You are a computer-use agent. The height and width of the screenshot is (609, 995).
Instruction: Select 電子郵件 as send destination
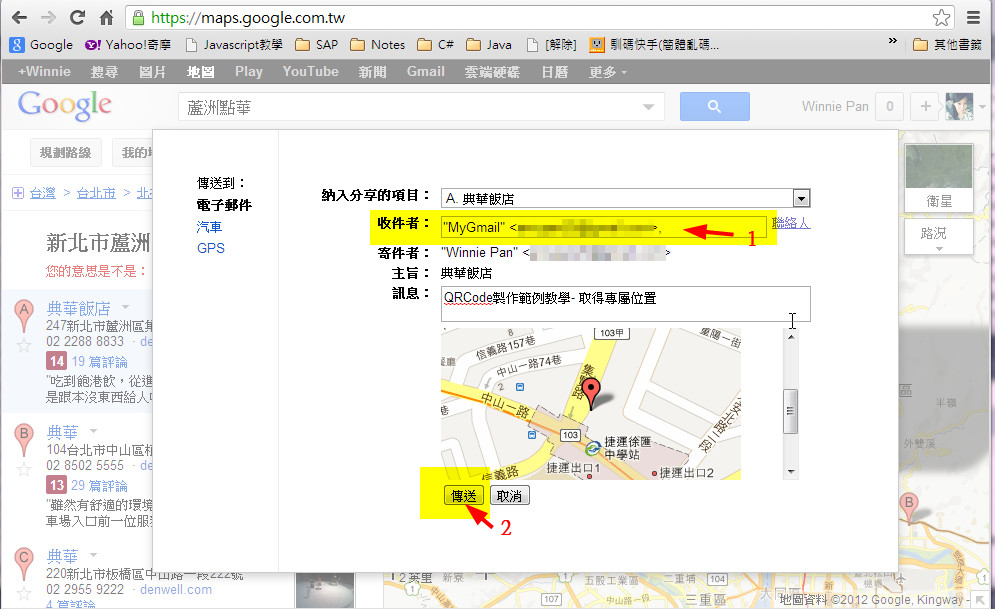point(224,205)
